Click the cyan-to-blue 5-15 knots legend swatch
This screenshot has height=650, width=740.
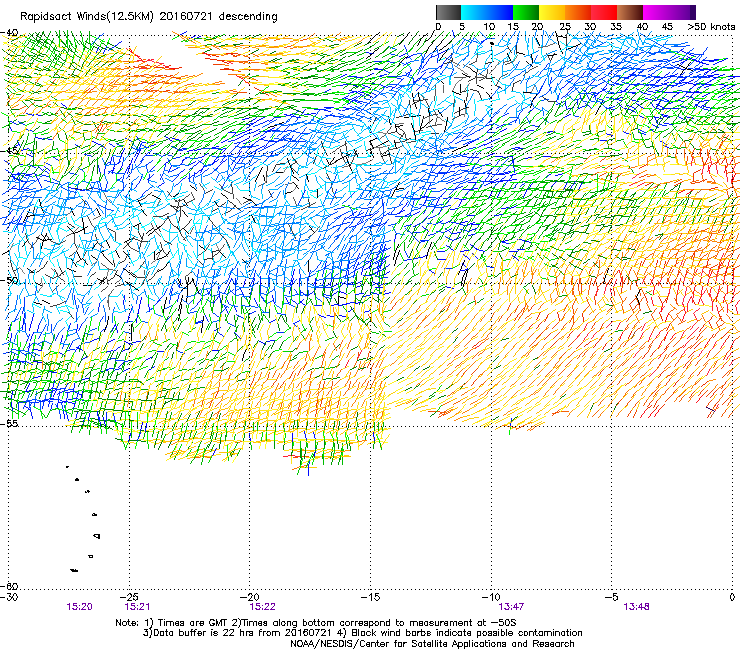coord(487,12)
